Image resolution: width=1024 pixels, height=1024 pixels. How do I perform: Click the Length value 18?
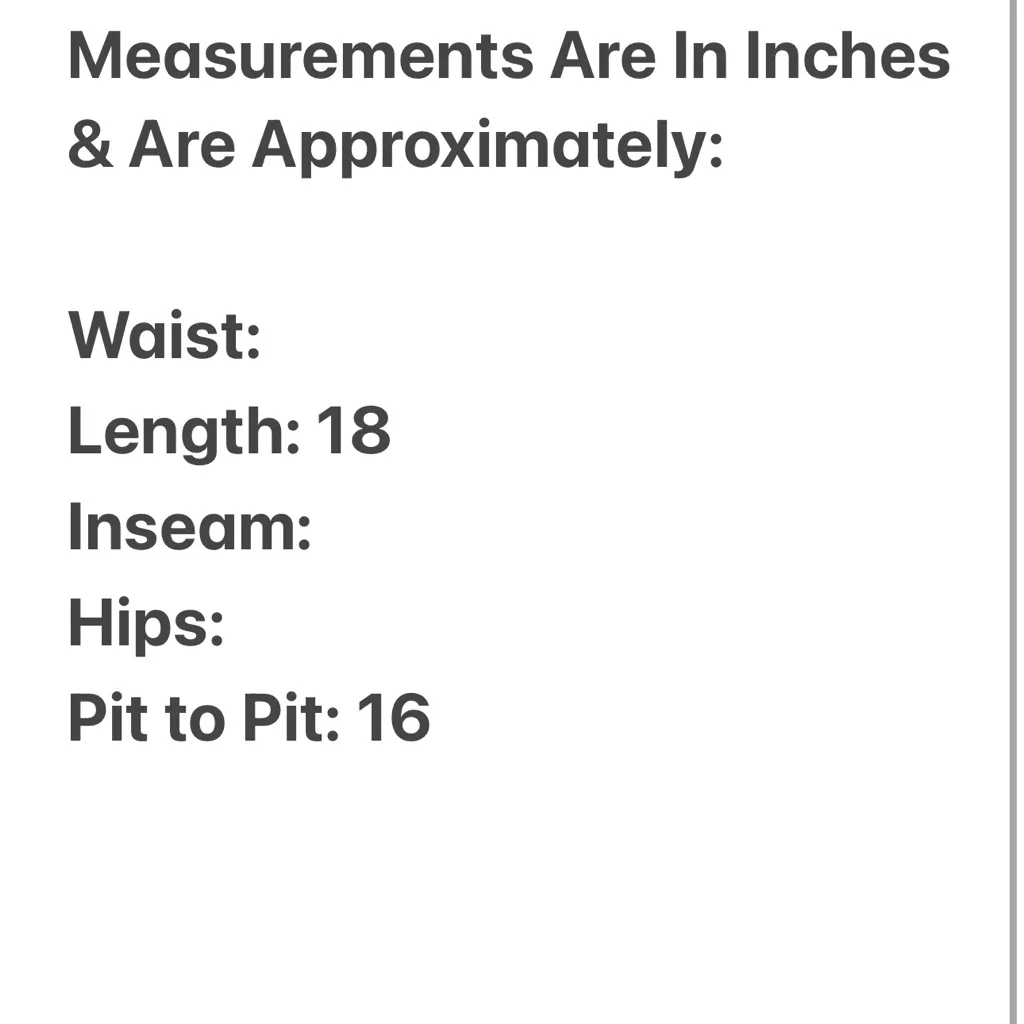353,432
